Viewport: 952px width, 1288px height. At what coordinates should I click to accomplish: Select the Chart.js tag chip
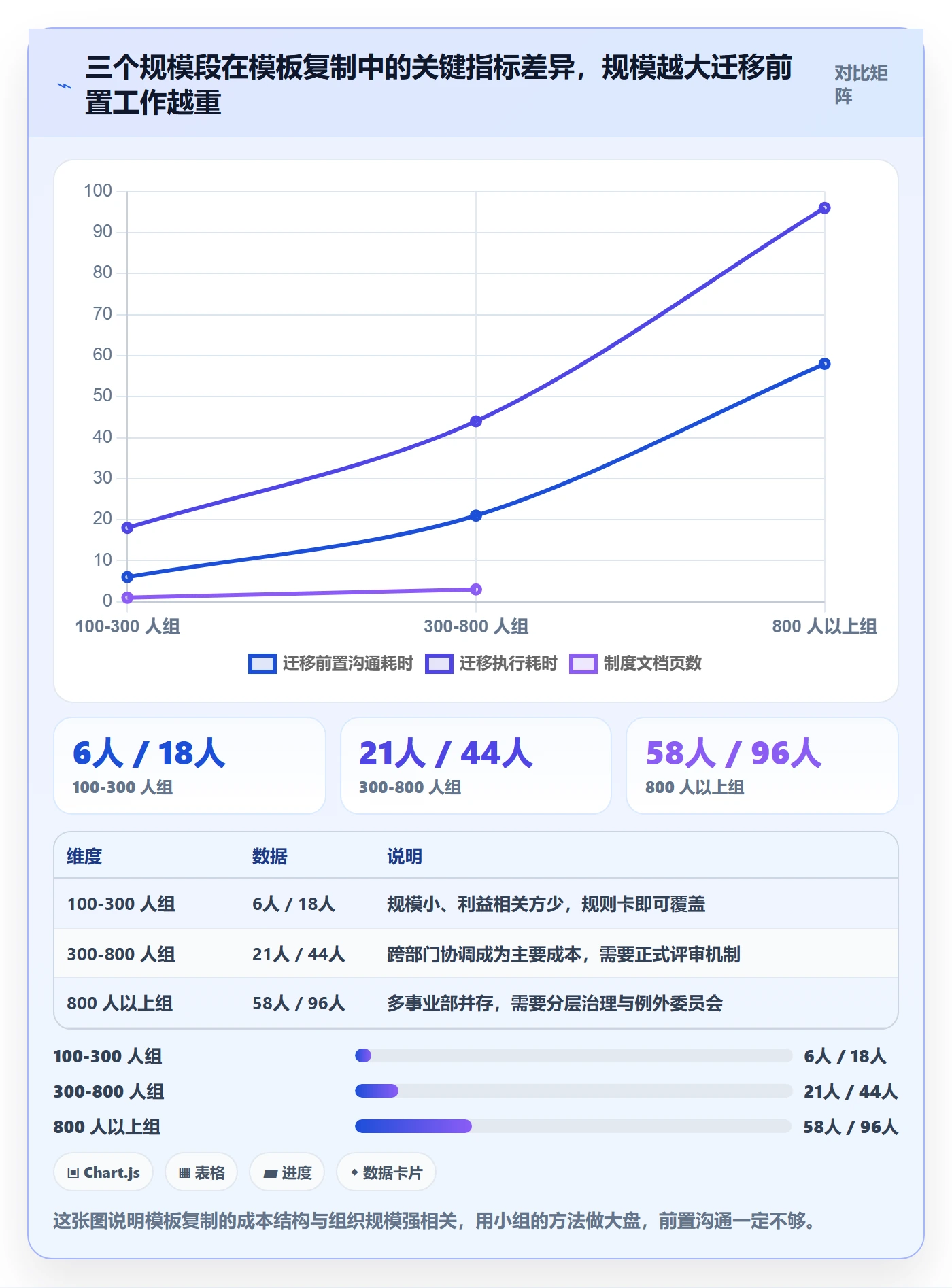pyautogui.click(x=103, y=1172)
